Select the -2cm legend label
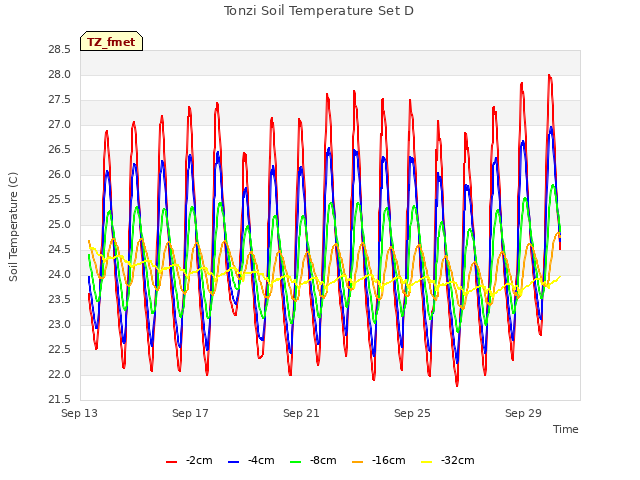The width and height of the screenshot is (640, 480). (x=199, y=460)
